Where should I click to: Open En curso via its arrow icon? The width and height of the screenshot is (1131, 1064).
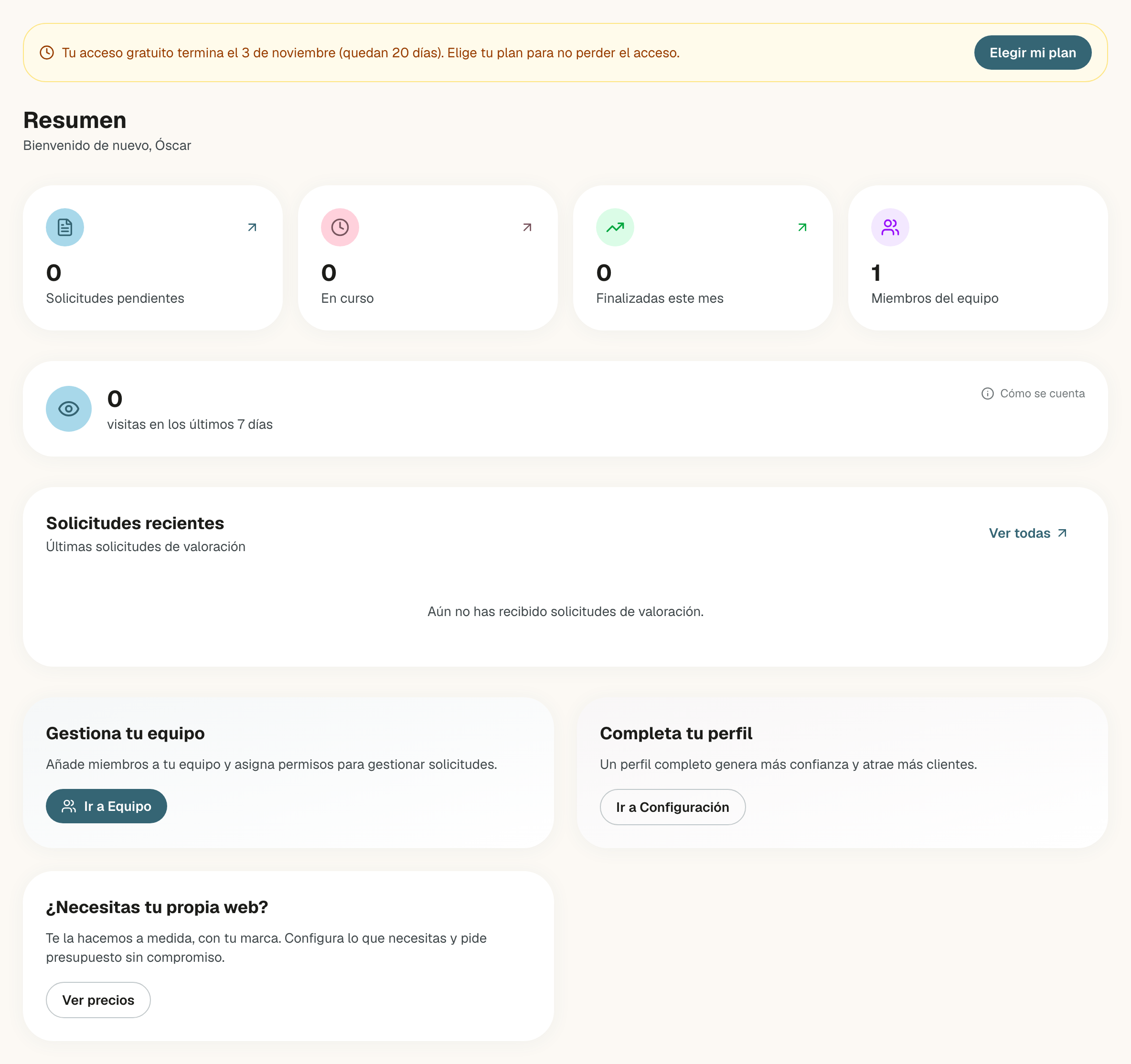tap(527, 228)
